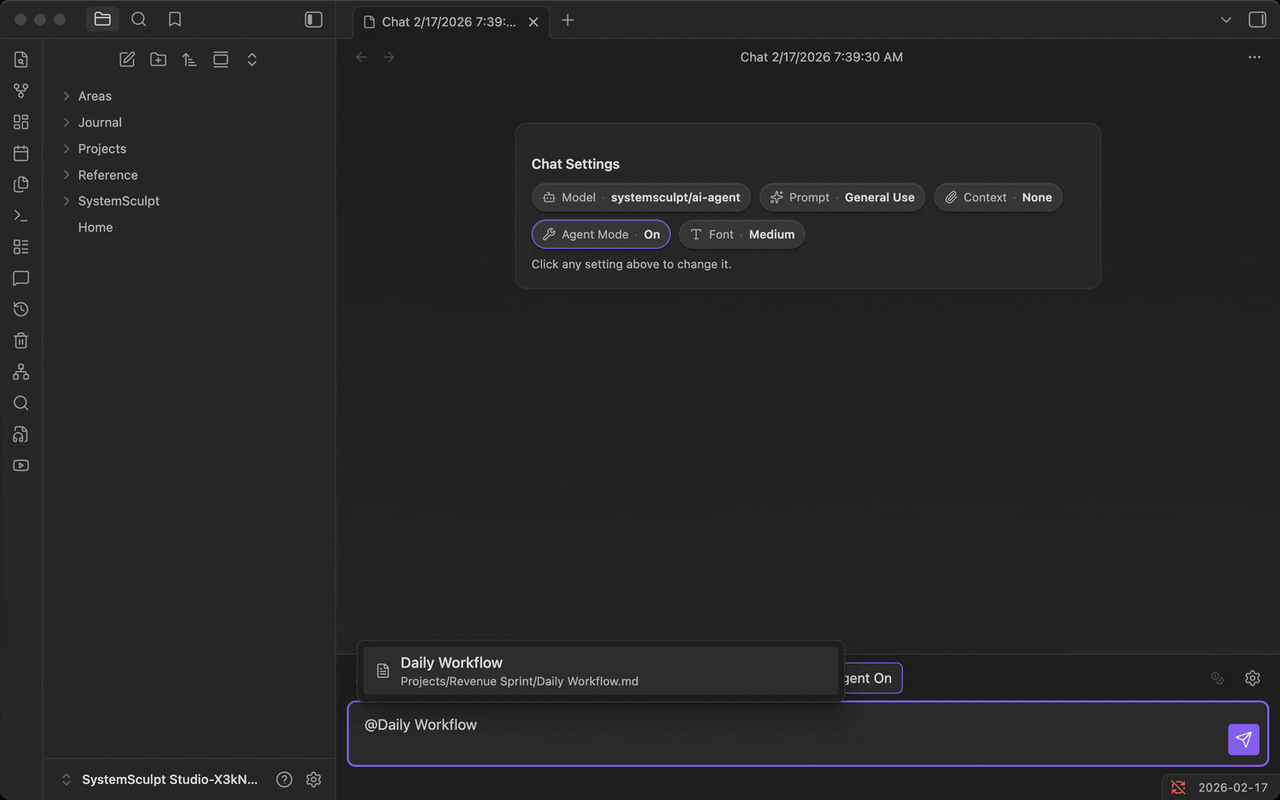This screenshot has width=1280, height=800.
Task: Create a new note with the pencil icon
Action: 126,59
